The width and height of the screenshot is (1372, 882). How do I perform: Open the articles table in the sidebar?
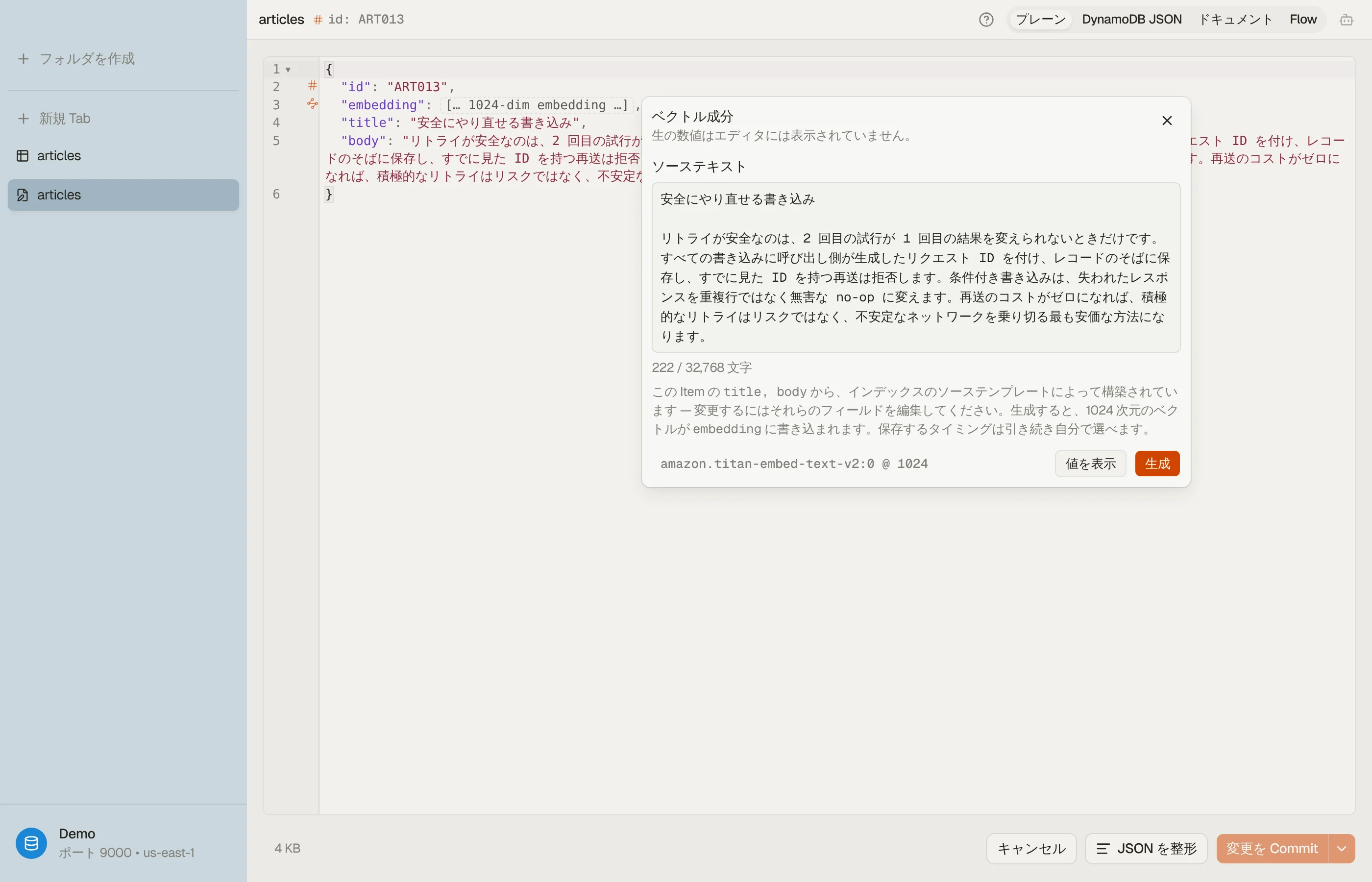tap(123, 156)
